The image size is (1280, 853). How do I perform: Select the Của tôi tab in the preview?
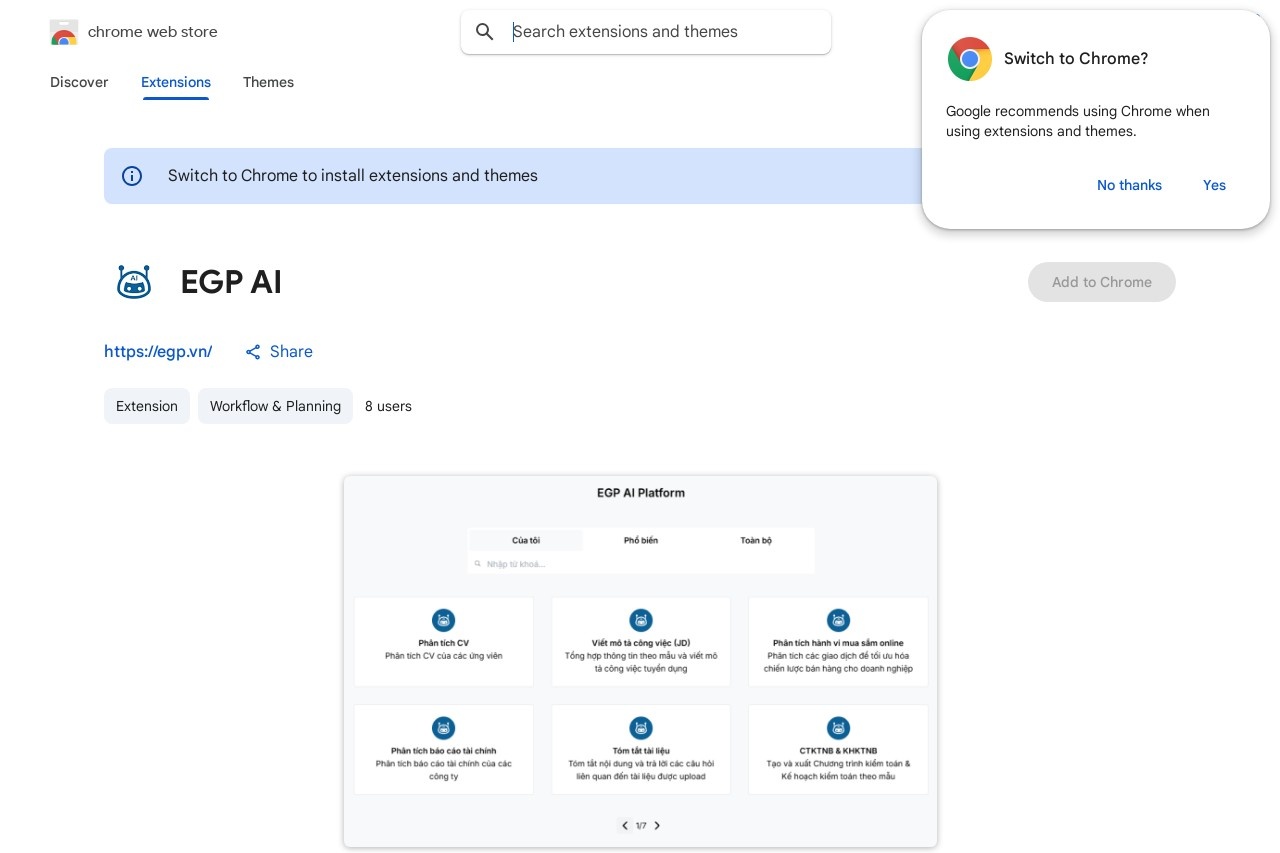[526, 540]
